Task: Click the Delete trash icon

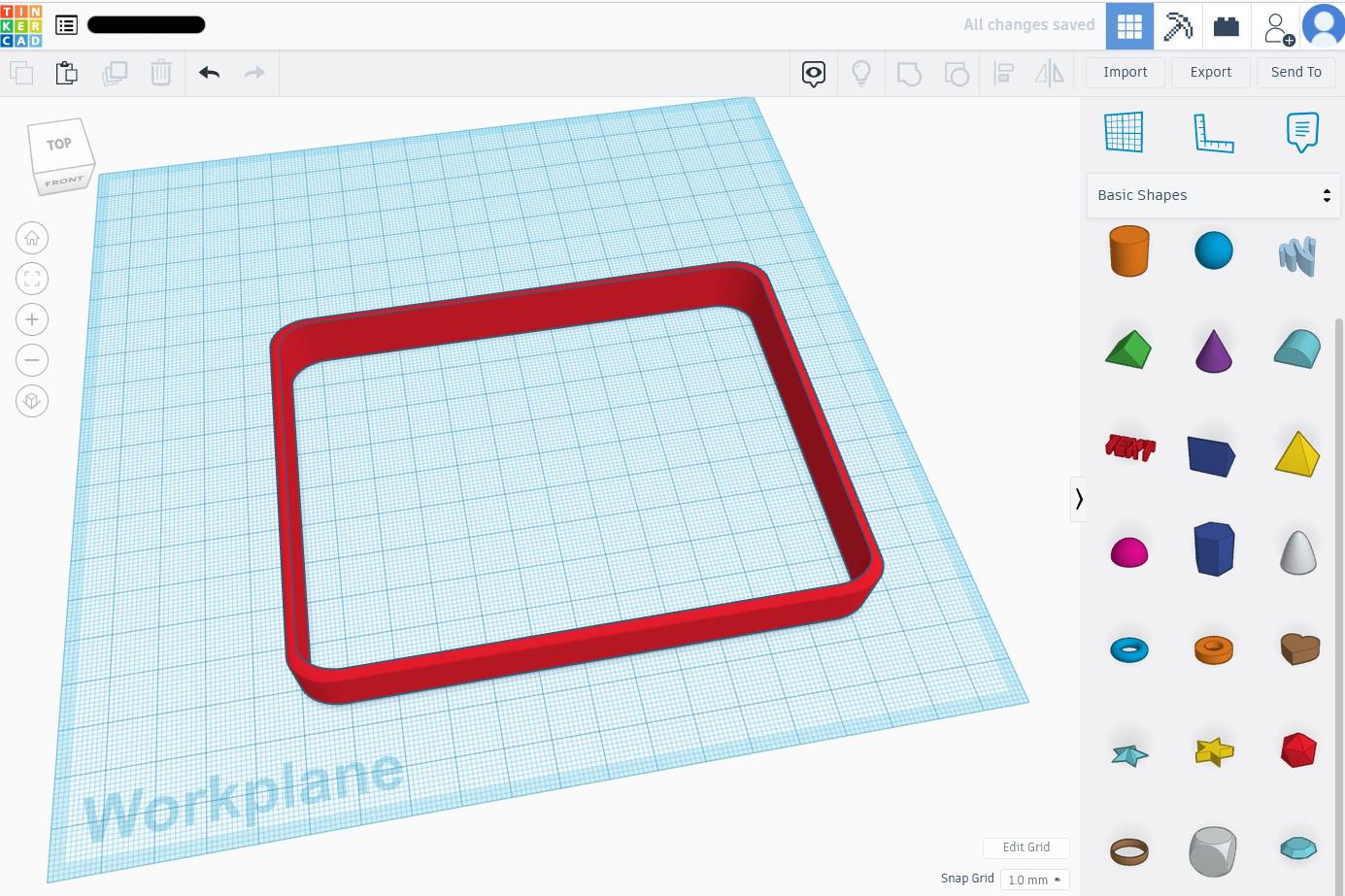Action: tap(161, 73)
